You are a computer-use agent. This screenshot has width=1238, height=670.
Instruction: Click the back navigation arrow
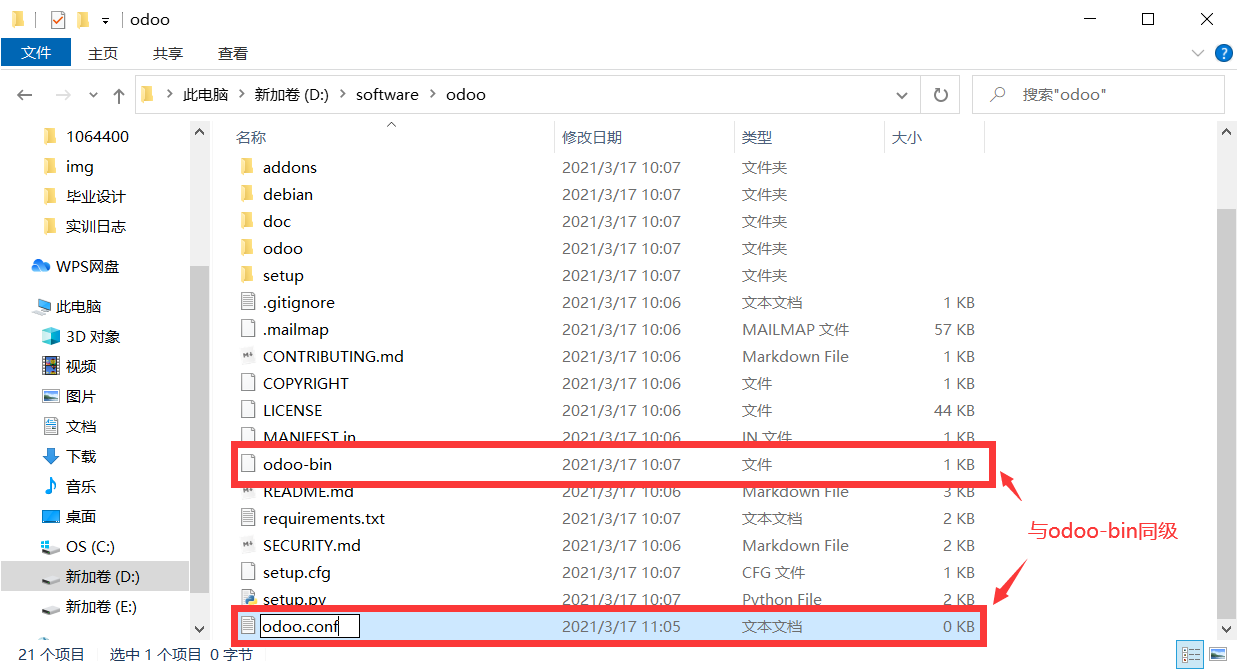24,93
